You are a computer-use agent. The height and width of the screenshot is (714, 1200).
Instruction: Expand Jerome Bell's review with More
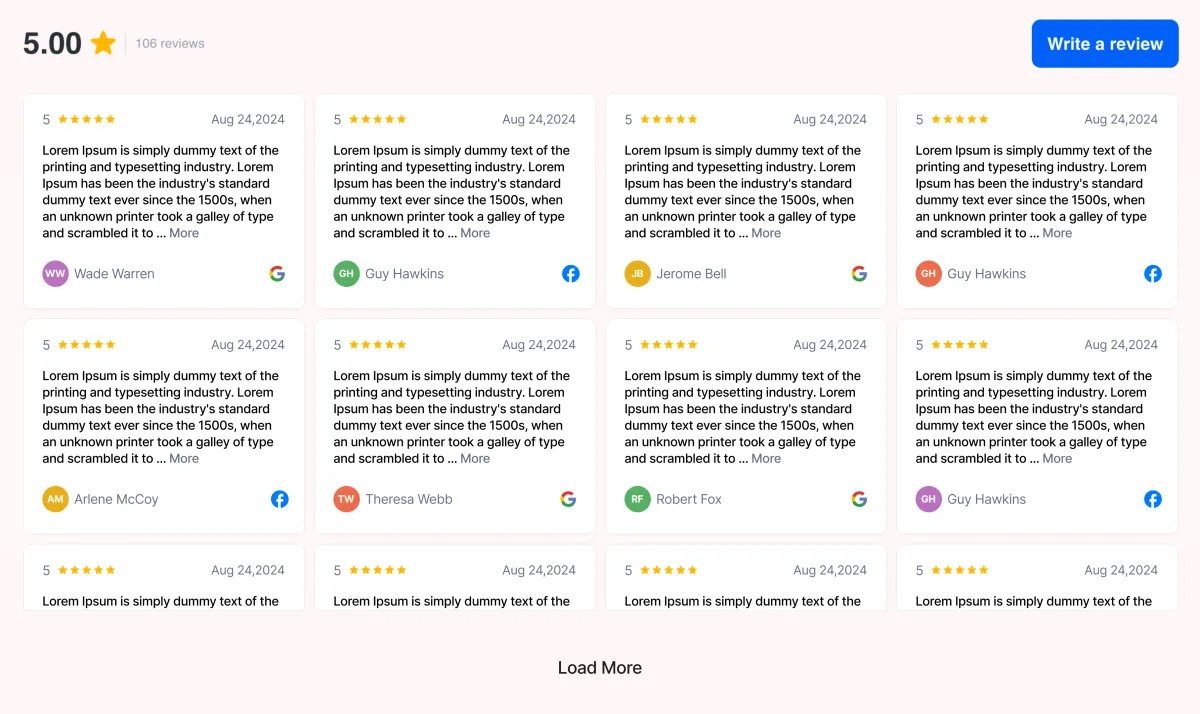point(766,233)
